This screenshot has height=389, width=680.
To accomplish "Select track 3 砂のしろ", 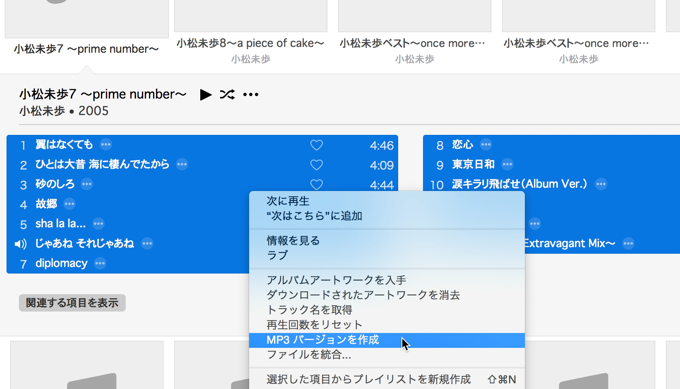I will point(202,184).
